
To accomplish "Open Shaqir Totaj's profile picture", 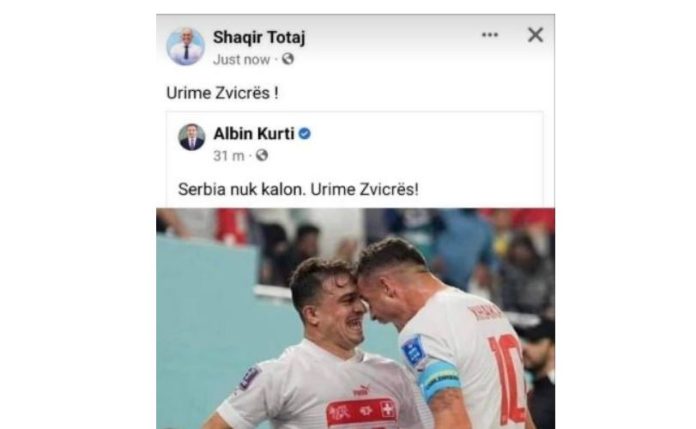I will click(x=186, y=46).
